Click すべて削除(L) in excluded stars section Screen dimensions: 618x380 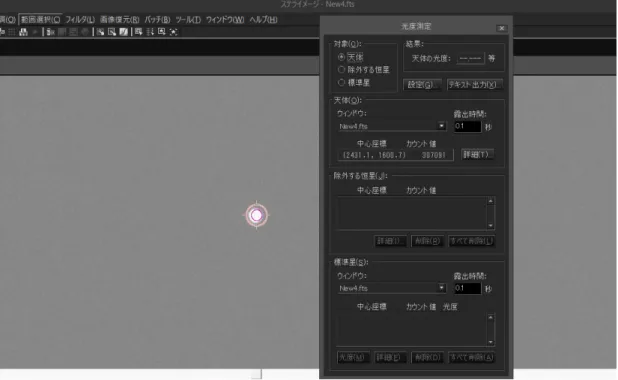tap(471, 241)
